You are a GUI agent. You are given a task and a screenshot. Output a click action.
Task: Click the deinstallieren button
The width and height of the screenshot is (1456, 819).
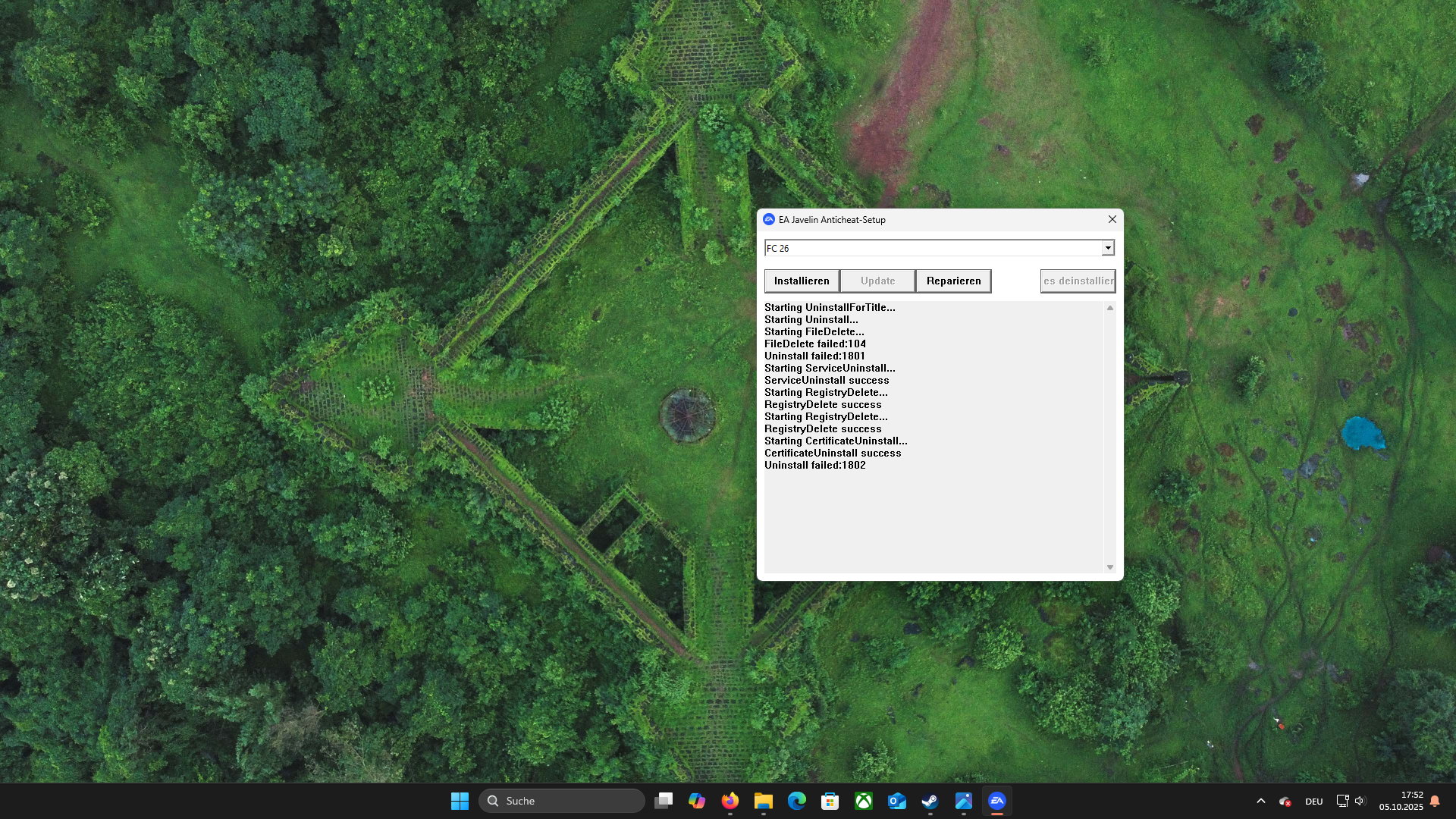[x=1078, y=281]
